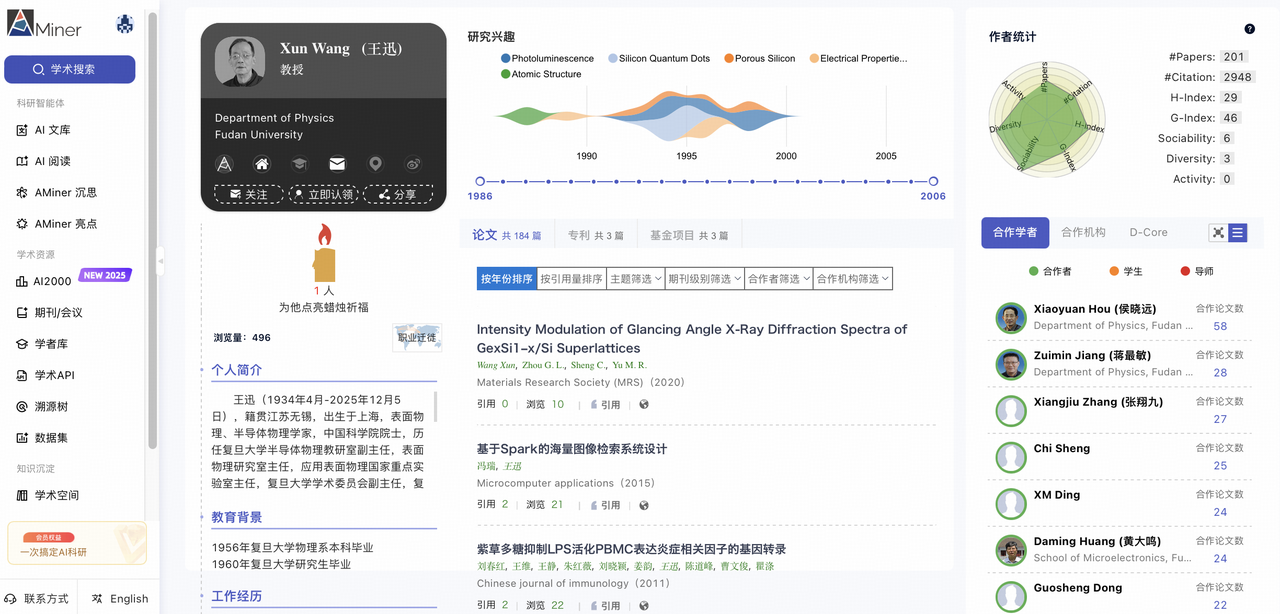
Task: Toggle Silicon Quantum Dots legend item
Action: (x=659, y=59)
